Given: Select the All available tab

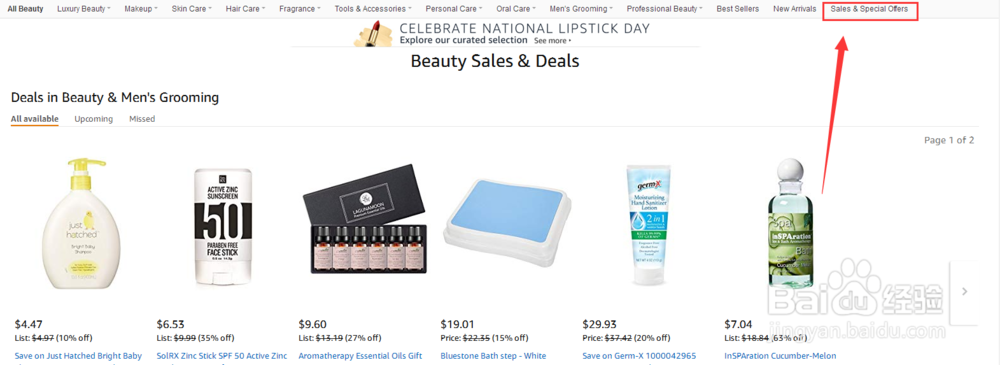Looking at the screenshot, I should coord(35,119).
